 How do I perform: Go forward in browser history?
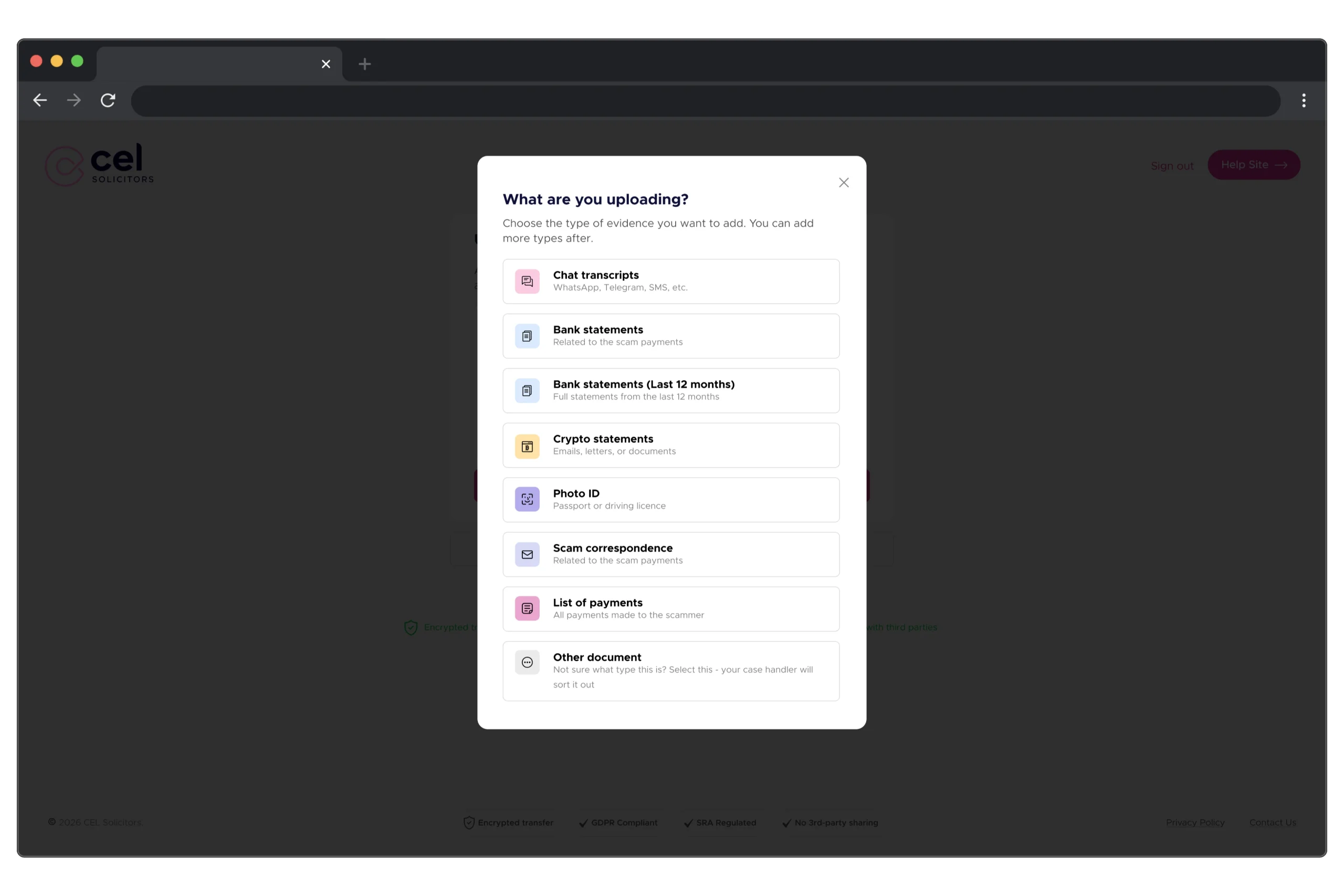click(73, 101)
